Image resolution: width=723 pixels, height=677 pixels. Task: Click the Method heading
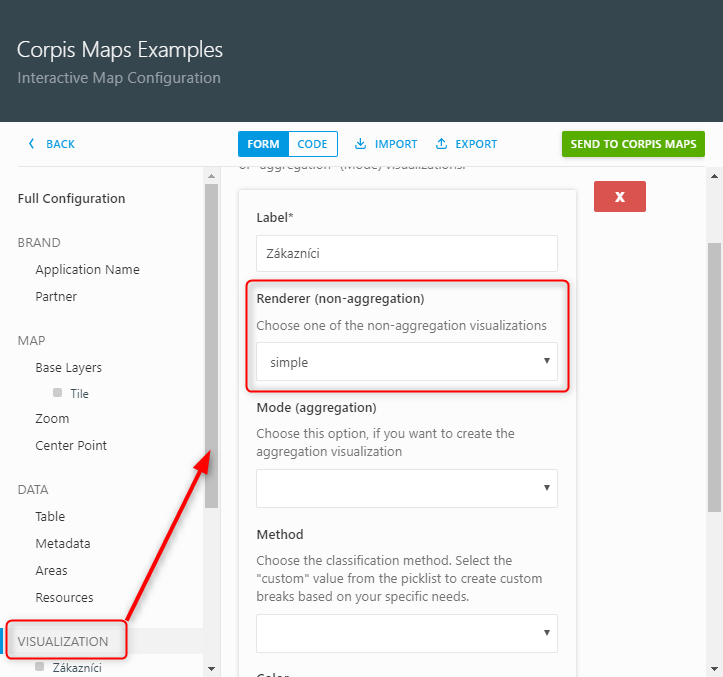pos(280,534)
